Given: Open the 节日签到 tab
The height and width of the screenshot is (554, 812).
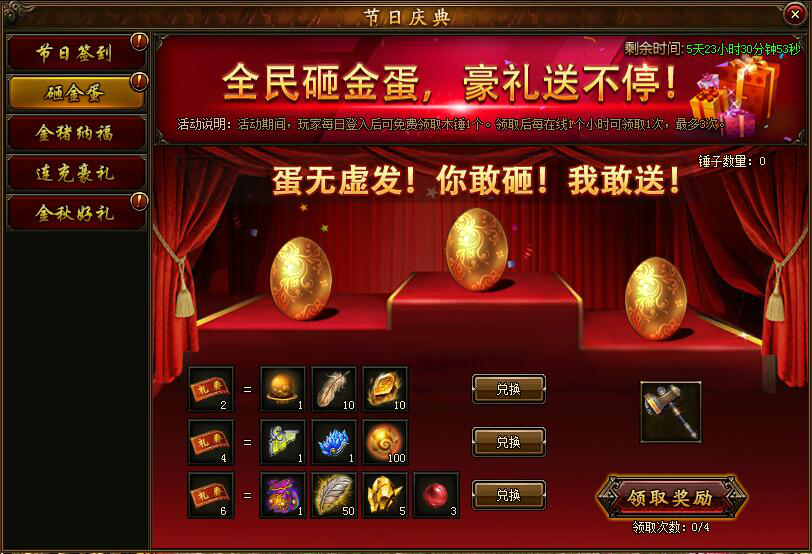Looking at the screenshot, I should [x=76, y=53].
